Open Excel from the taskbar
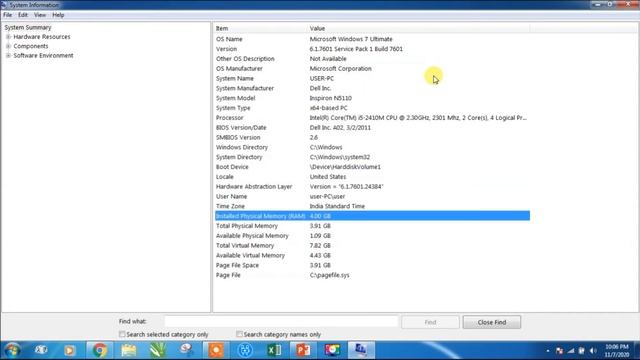640x360 pixels. point(274,350)
